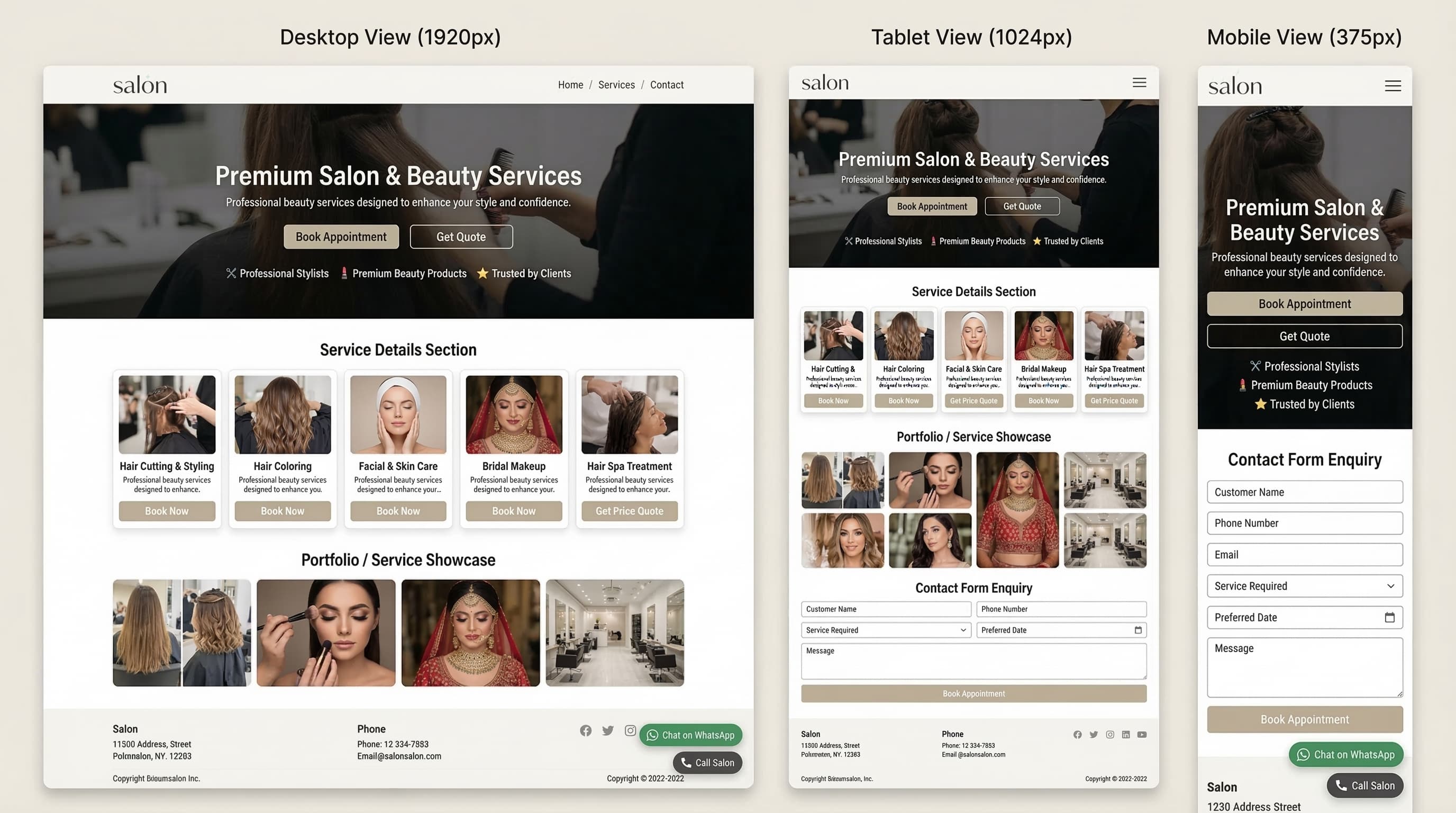Click the Contact navigation link
This screenshot has width=1456, height=813.
click(x=667, y=84)
